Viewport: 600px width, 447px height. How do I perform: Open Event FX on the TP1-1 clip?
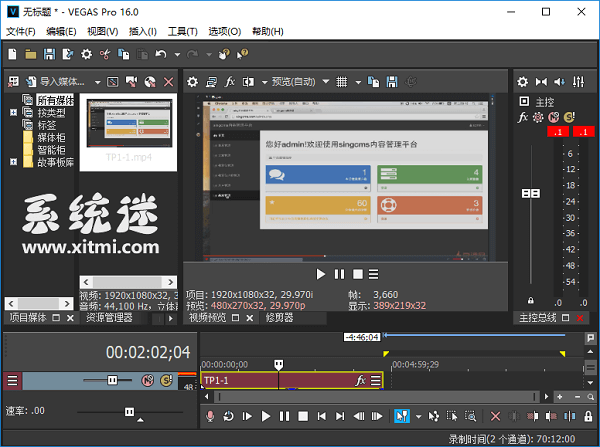coord(360,380)
